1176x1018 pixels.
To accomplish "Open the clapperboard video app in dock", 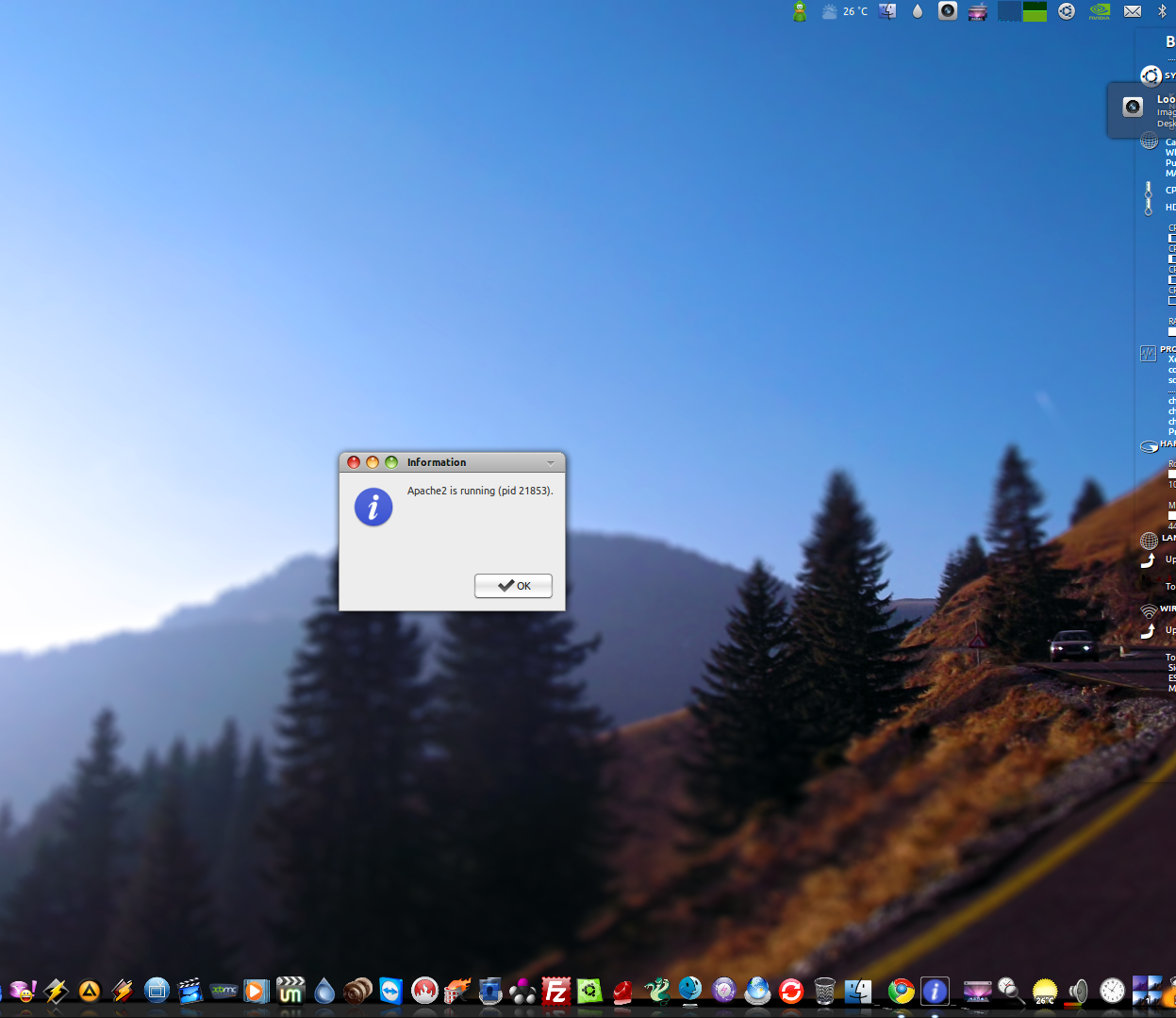I will click(190, 991).
